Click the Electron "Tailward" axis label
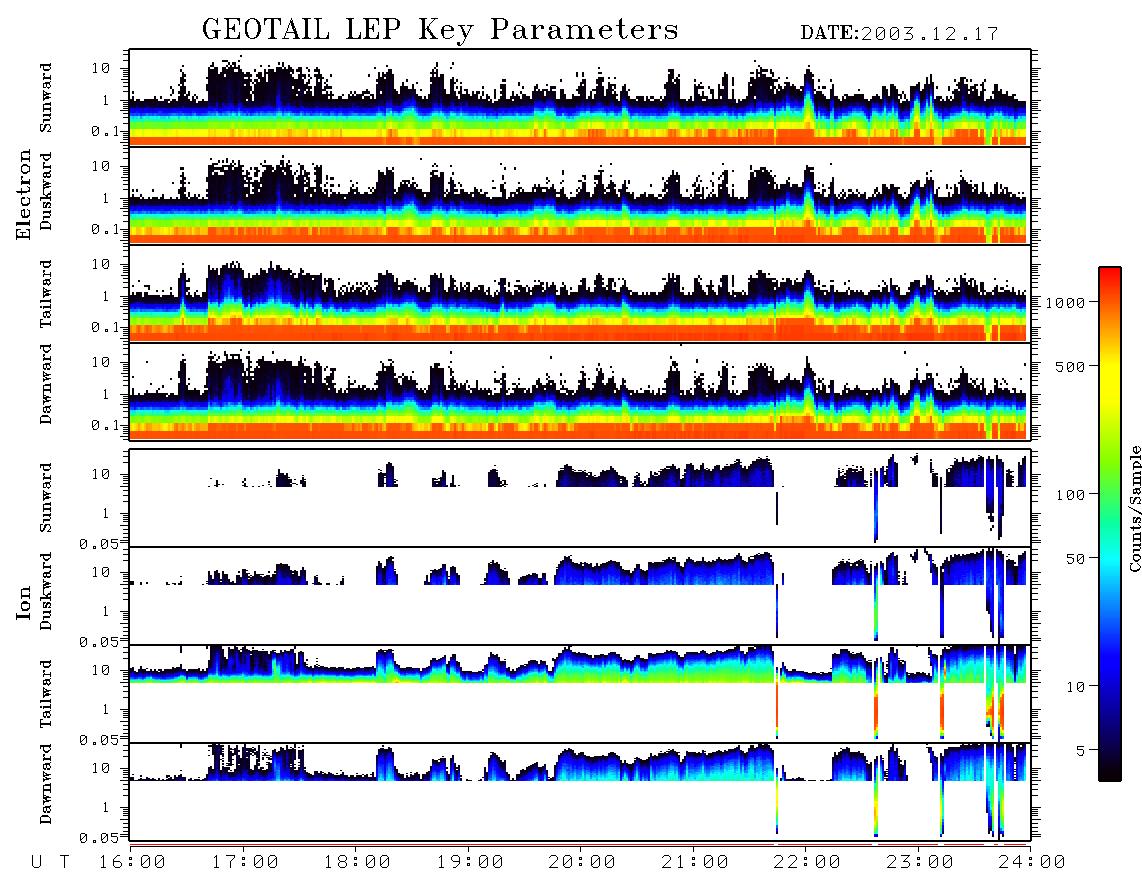 pyautogui.click(x=46, y=294)
